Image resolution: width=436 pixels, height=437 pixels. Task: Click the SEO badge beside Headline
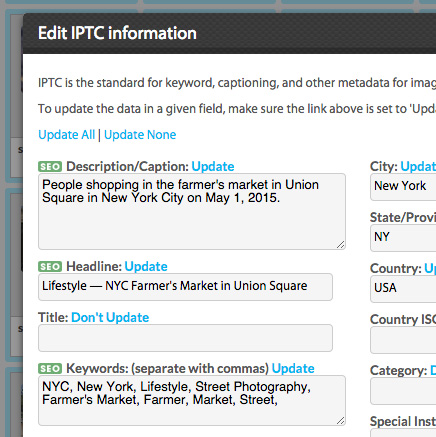tap(50, 266)
